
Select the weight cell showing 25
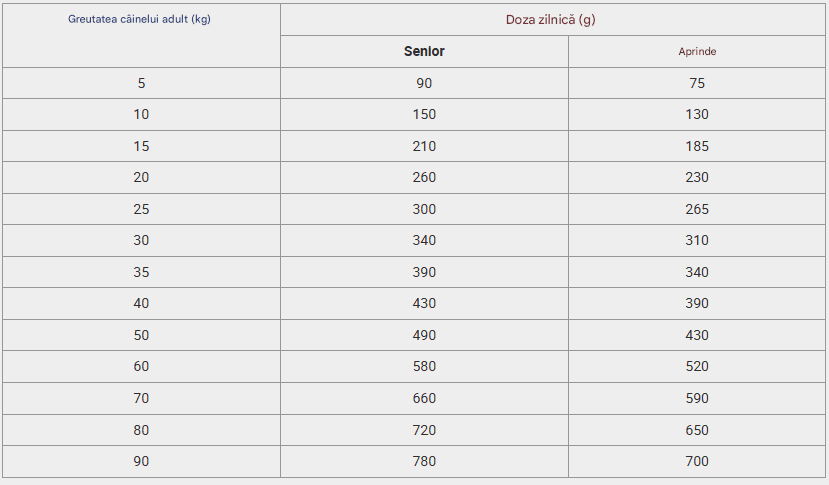(x=141, y=209)
